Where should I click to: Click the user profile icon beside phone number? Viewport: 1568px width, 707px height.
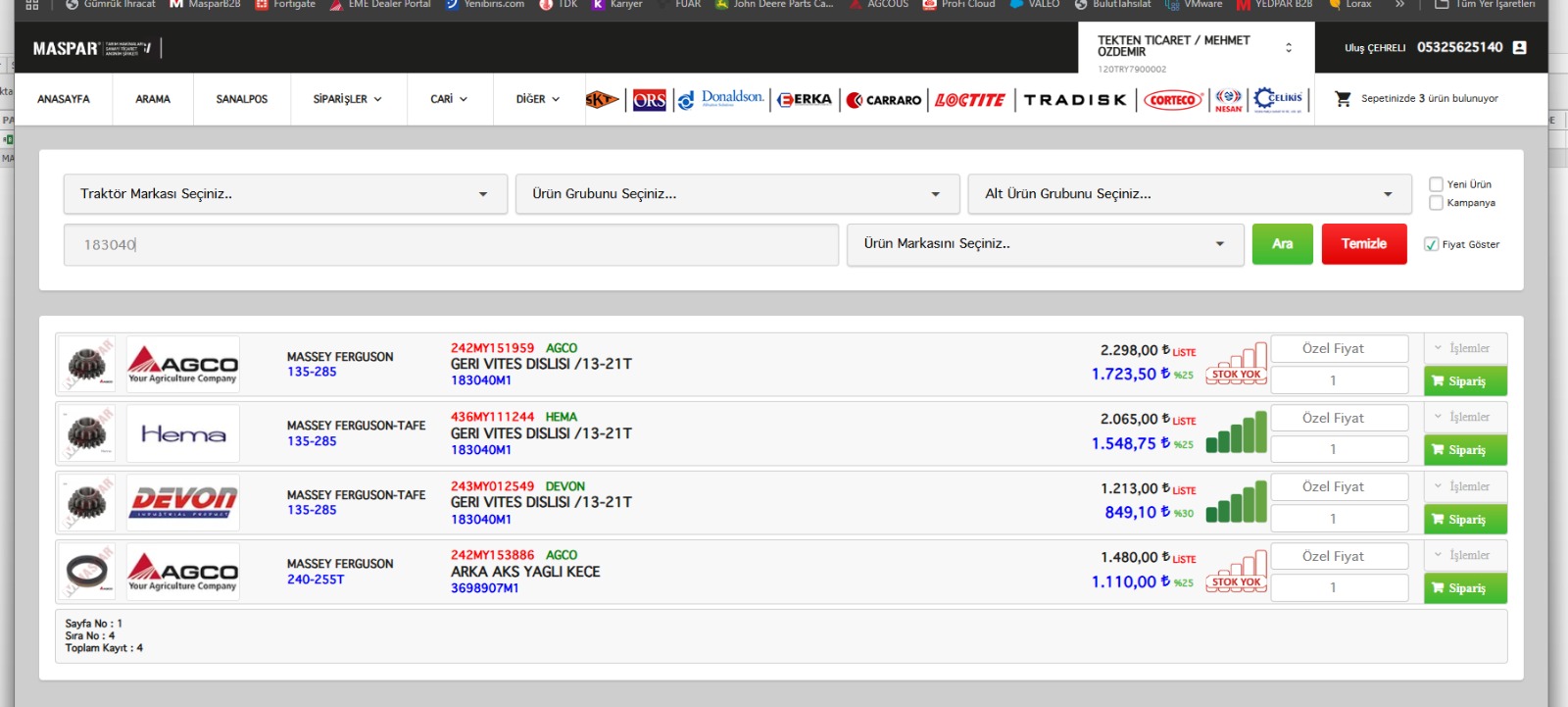click(x=1519, y=47)
